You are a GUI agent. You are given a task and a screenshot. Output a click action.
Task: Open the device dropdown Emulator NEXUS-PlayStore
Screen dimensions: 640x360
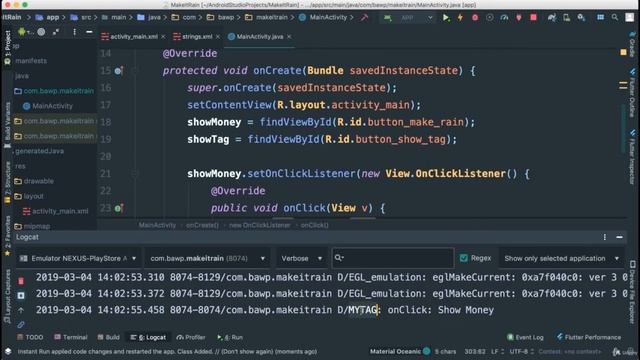tap(79, 258)
